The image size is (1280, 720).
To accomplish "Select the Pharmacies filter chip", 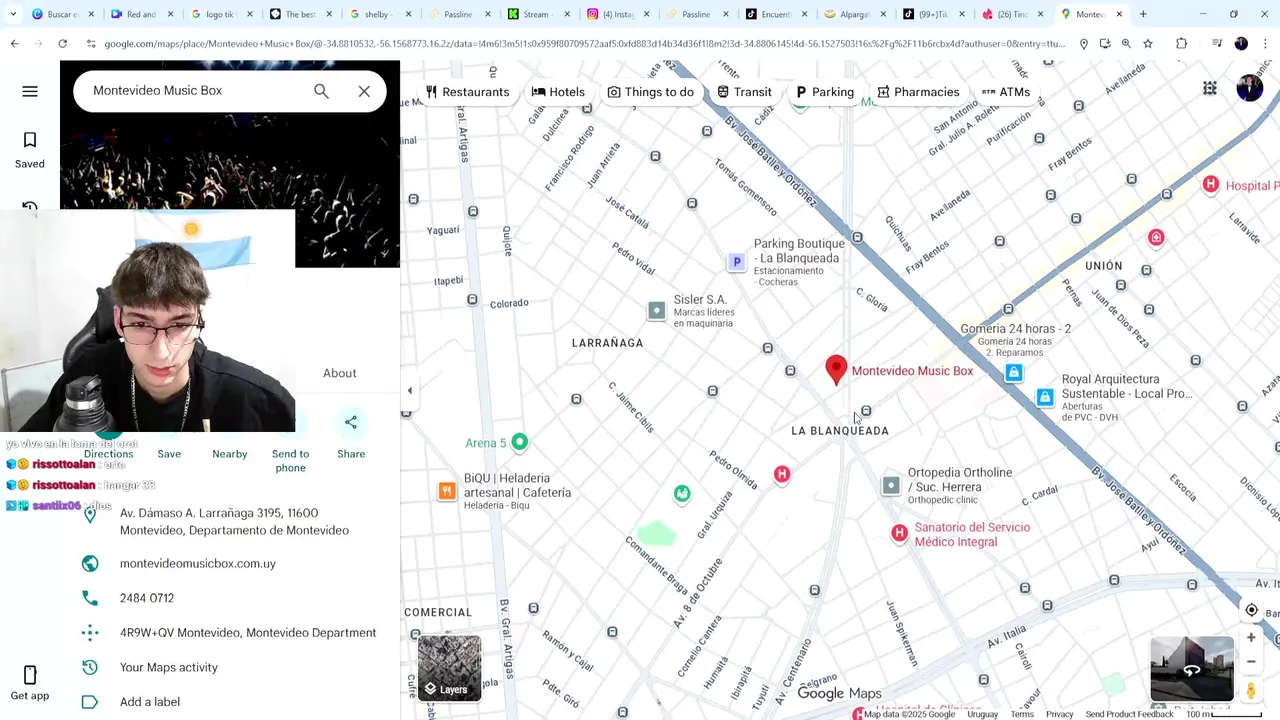I will pyautogui.click(x=918, y=92).
